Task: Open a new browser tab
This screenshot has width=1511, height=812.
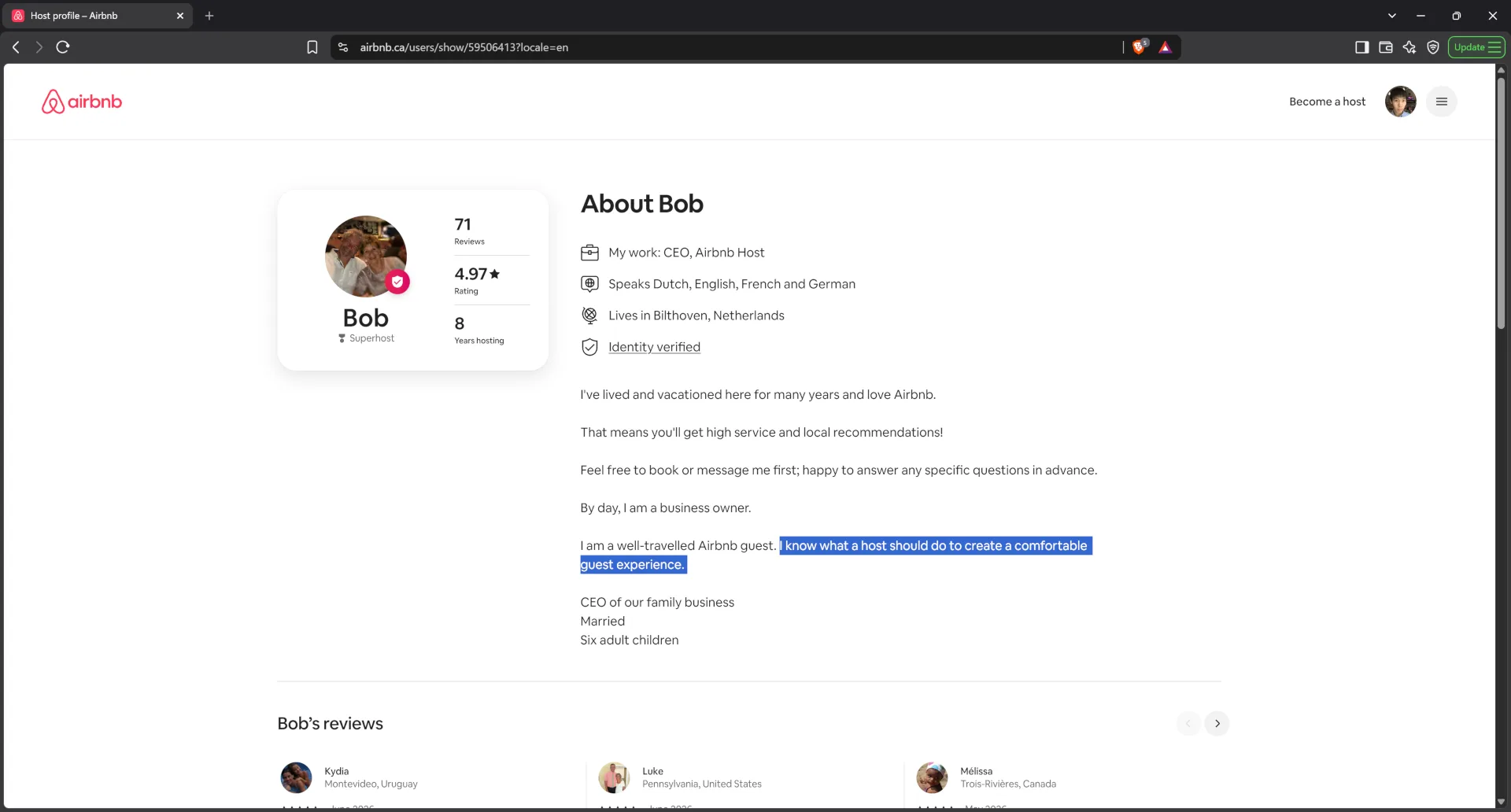Action: point(209,16)
